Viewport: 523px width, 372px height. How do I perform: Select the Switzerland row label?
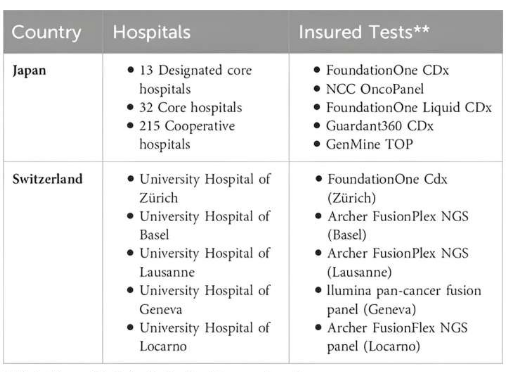point(47,179)
